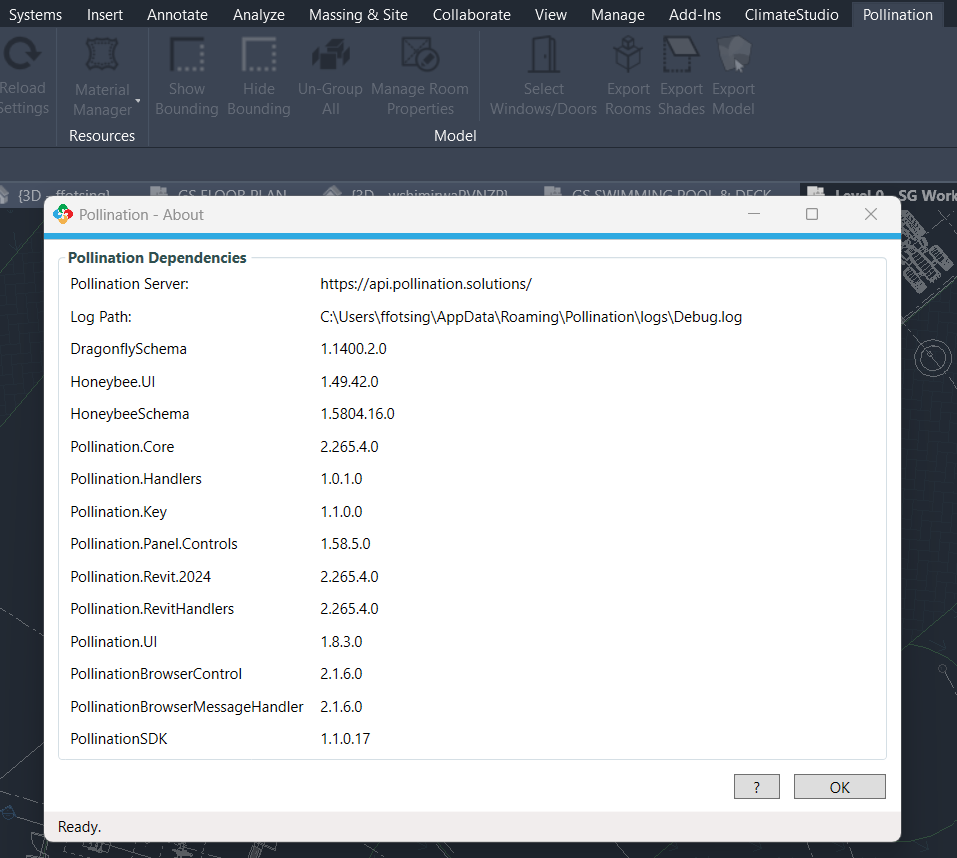Viewport: 957px width, 858px height.
Task: Expand the Material Manager dropdown arrow
Action: pyautogui.click(x=137, y=101)
